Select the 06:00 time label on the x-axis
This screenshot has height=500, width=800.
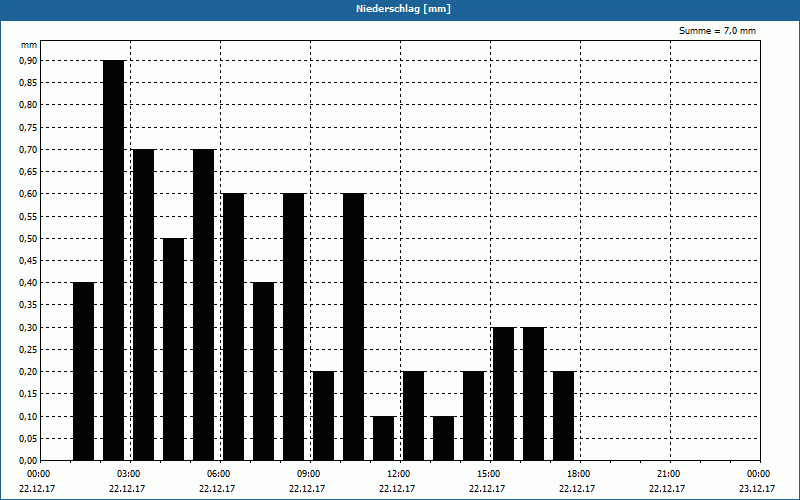click(x=218, y=474)
